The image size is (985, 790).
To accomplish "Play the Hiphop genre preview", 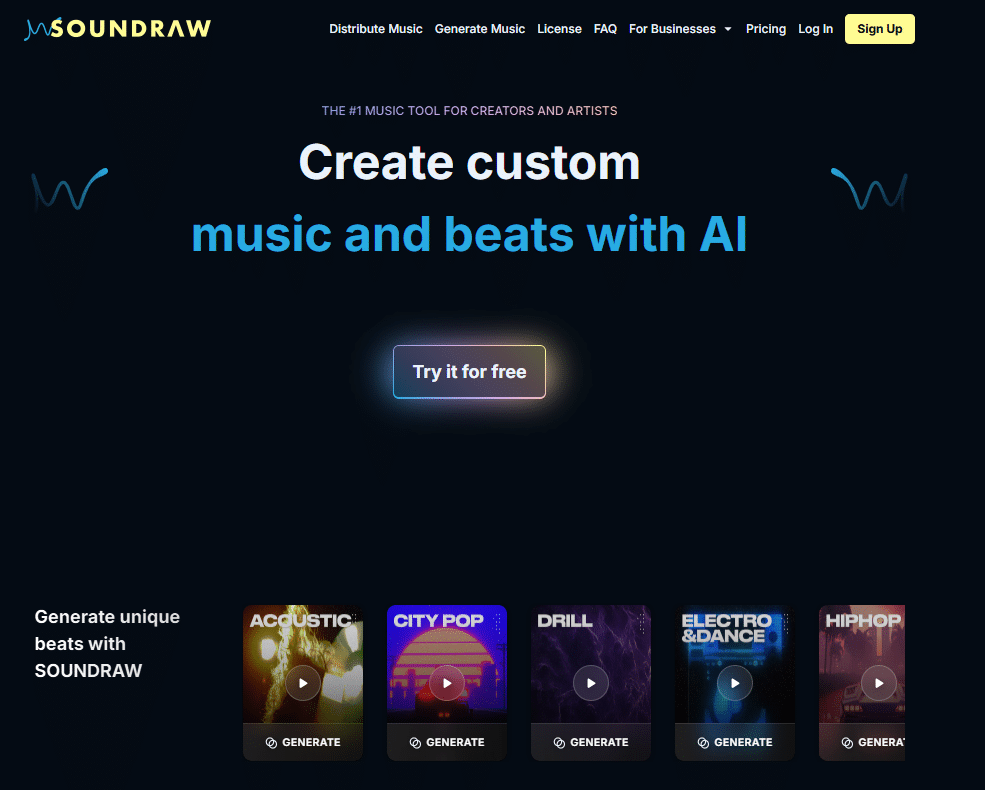I will (878, 683).
